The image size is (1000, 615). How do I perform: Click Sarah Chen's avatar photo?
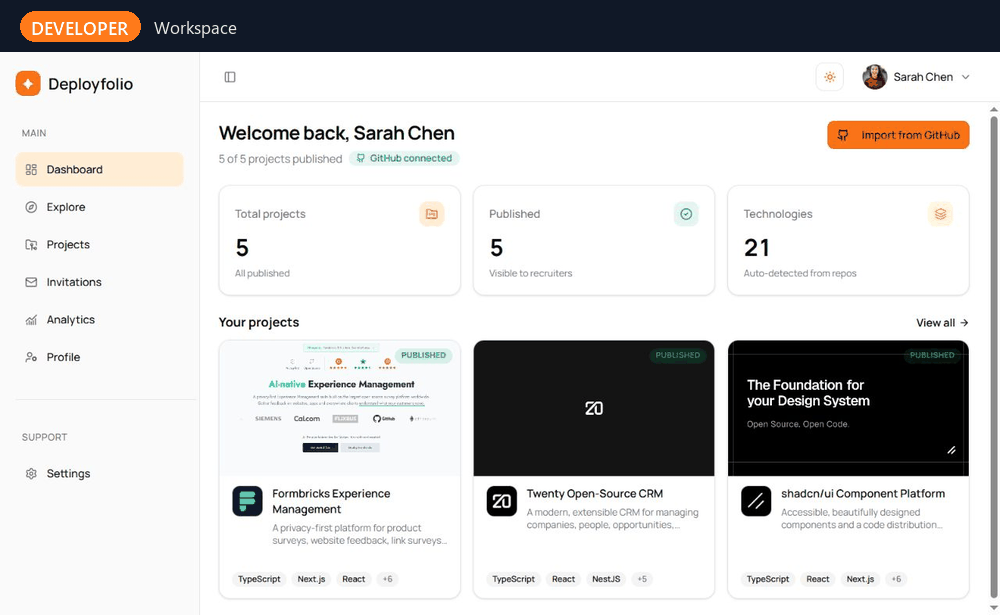coord(875,77)
